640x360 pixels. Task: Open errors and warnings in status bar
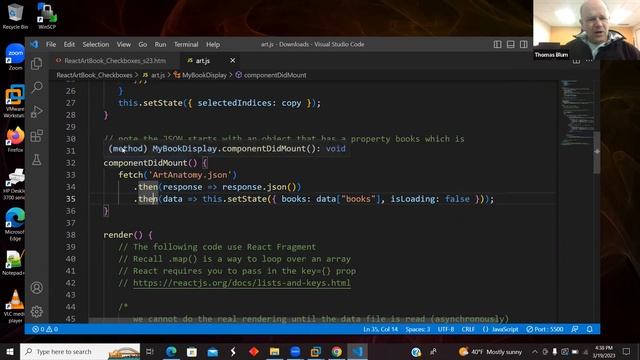tap(45, 329)
